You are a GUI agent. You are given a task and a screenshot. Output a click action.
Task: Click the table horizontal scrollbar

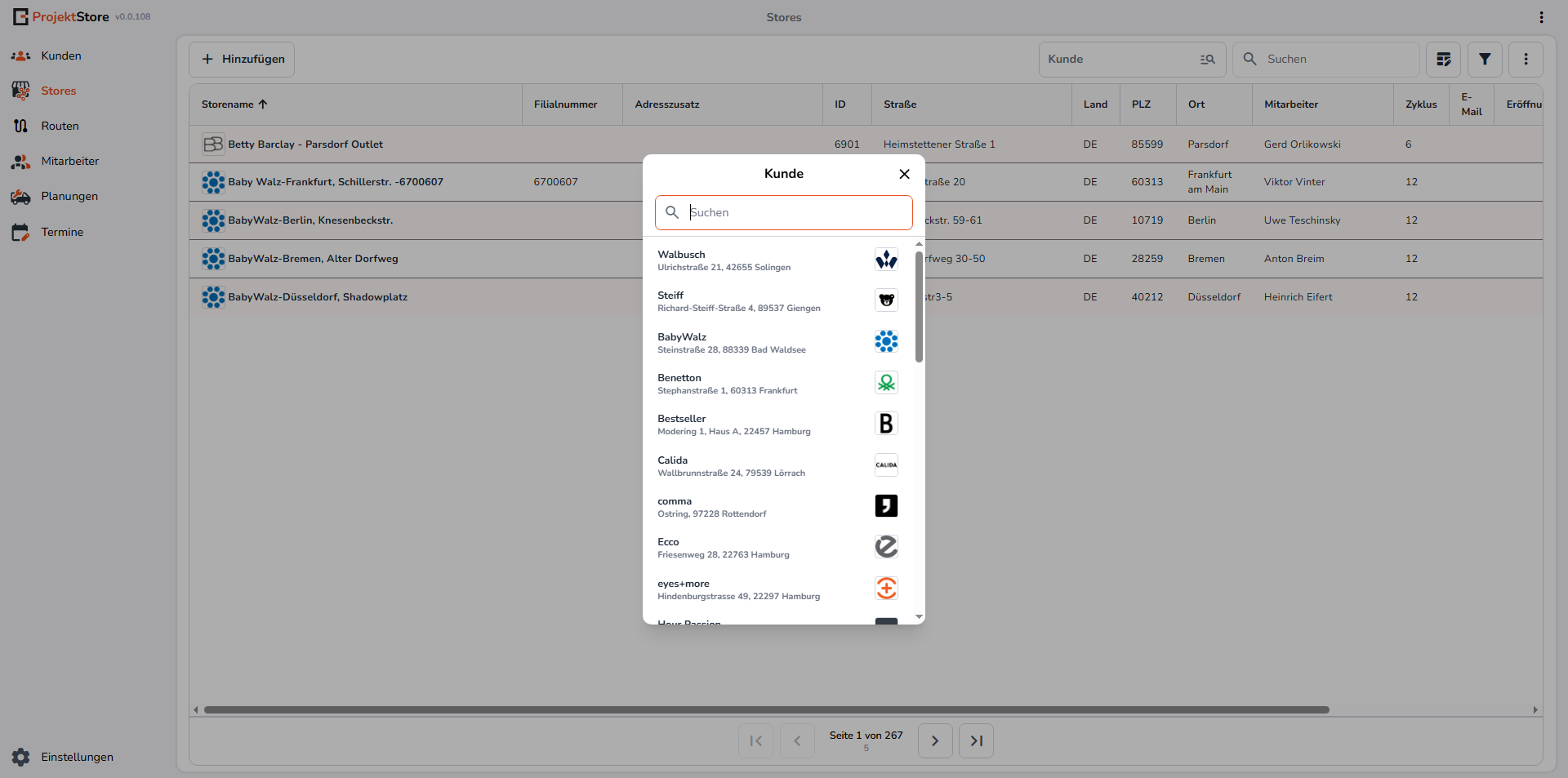click(767, 709)
